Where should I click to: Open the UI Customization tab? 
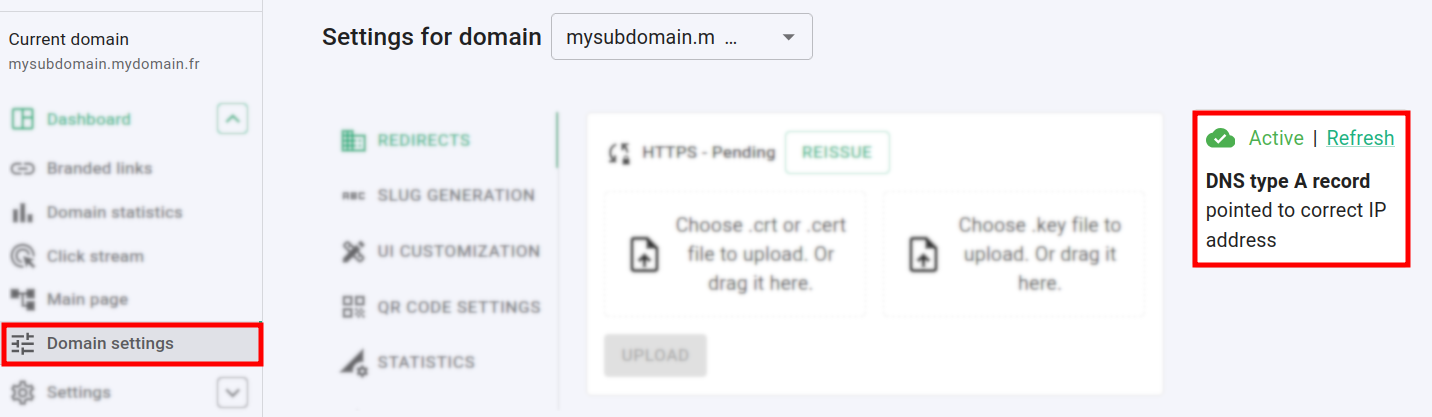458,251
